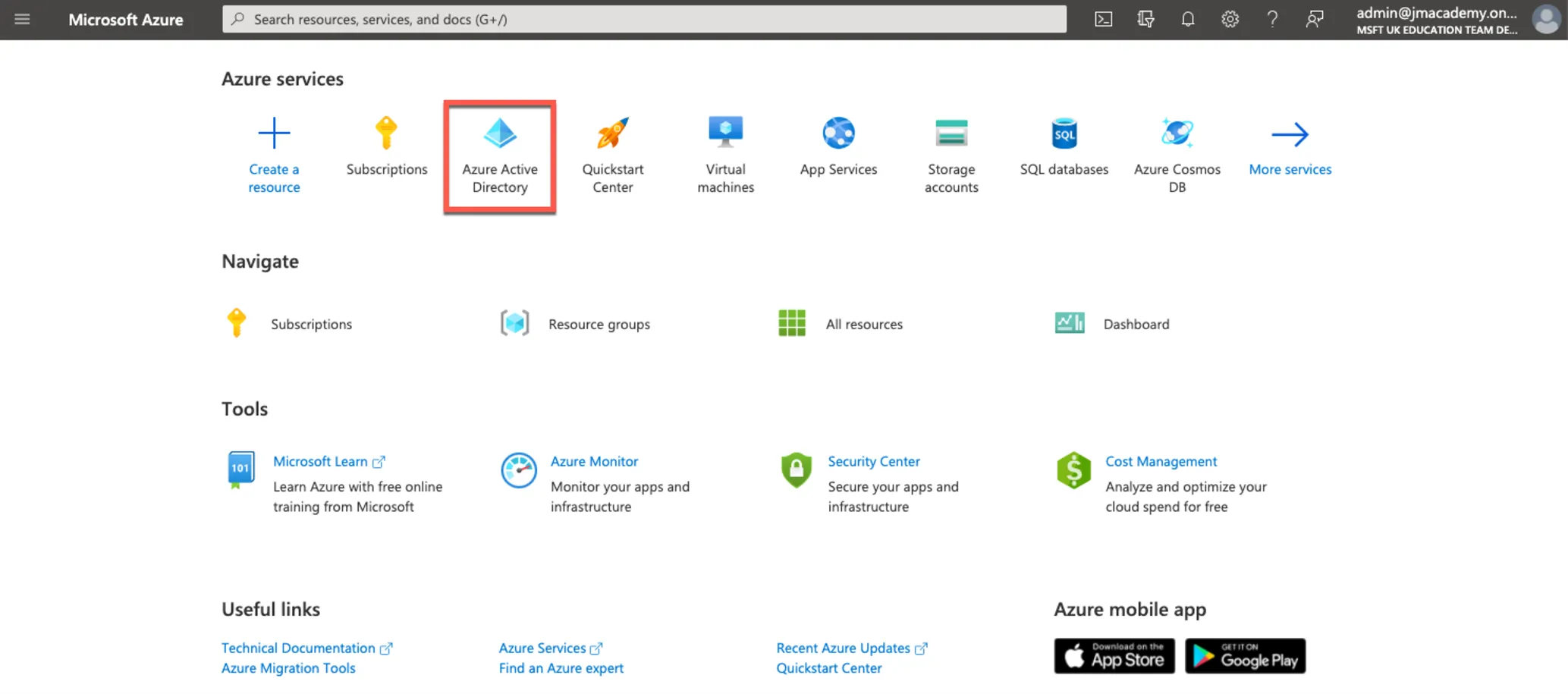This screenshot has width=1568, height=694.
Task: Select Resource groups label
Action: coord(599,324)
